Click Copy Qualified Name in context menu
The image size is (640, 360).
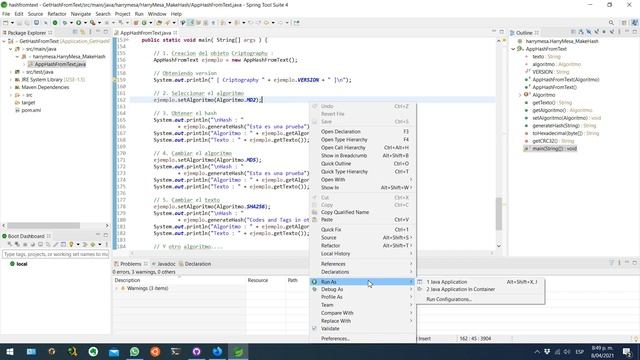[x=345, y=212]
